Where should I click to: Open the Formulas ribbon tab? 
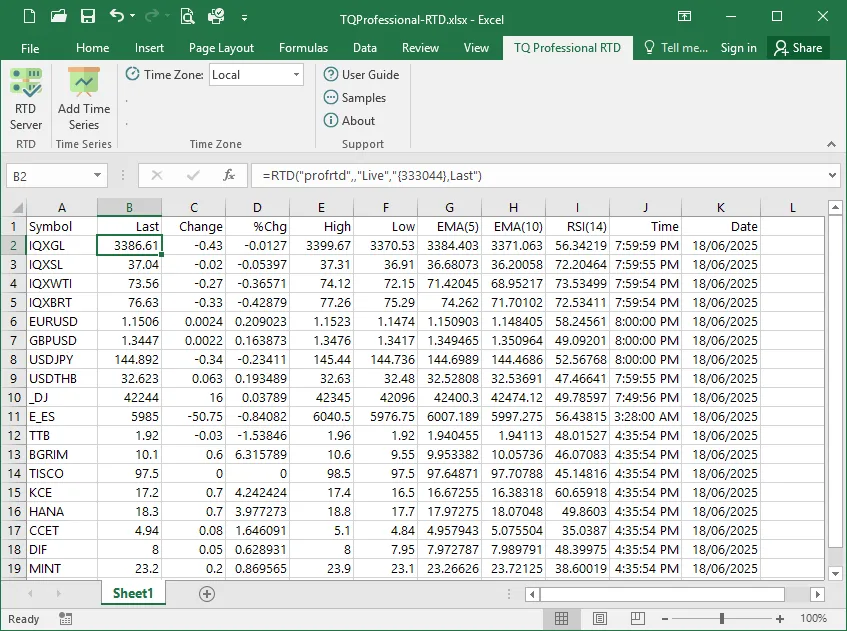pos(303,48)
